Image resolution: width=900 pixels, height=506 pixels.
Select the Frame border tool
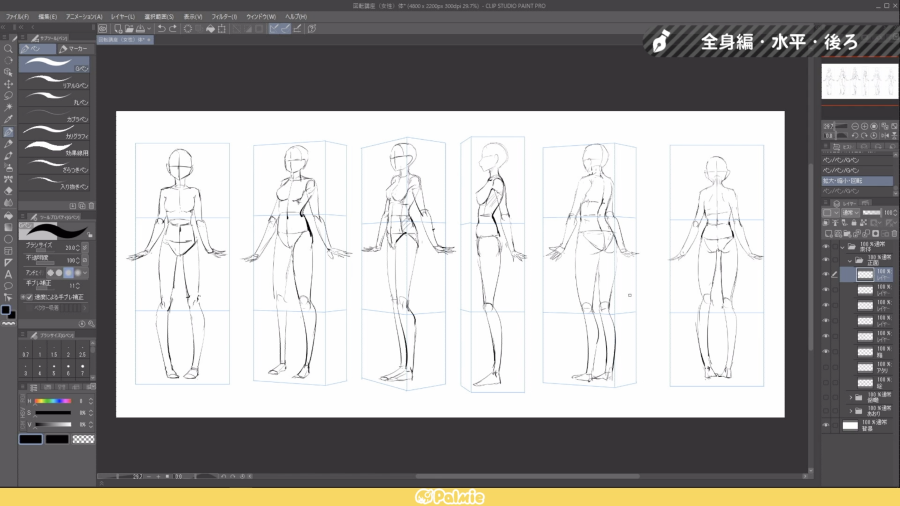pyautogui.click(x=8, y=251)
